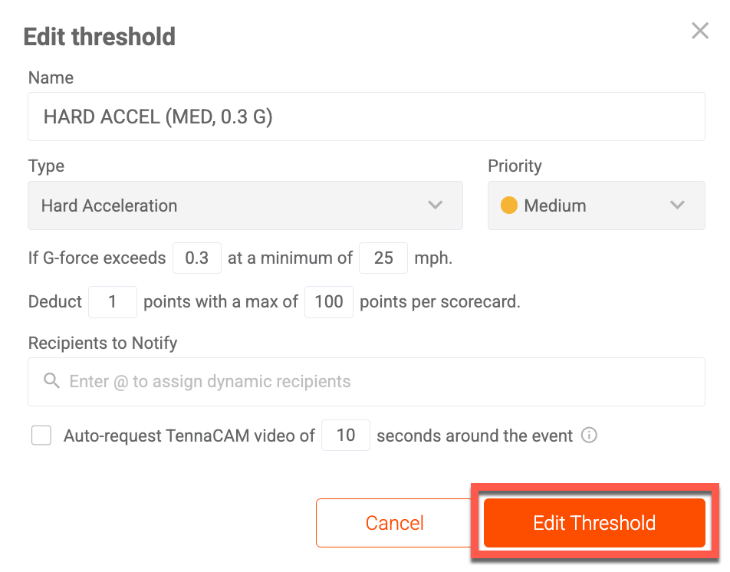
Task: Click the Auto-request TennaCAM video label text
Action: tap(189, 436)
